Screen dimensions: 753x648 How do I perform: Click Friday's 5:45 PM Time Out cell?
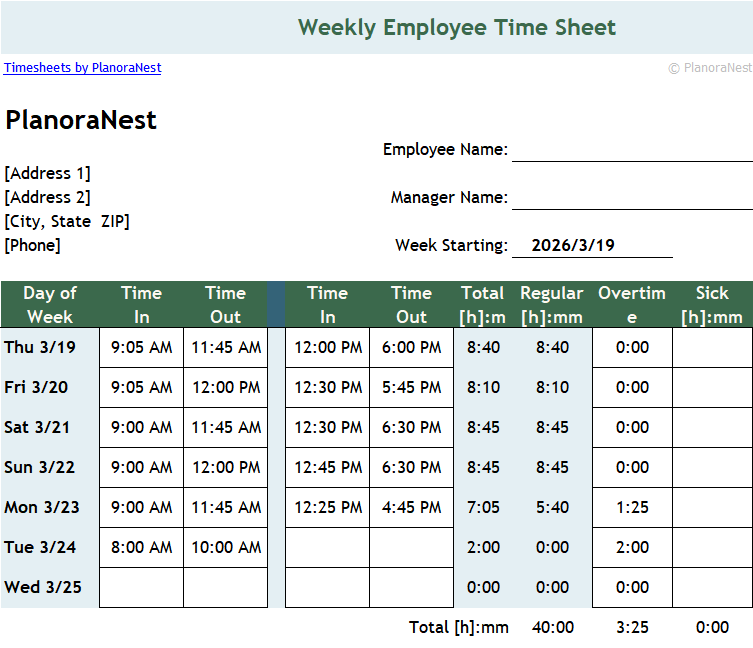click(x=412, y=387)
